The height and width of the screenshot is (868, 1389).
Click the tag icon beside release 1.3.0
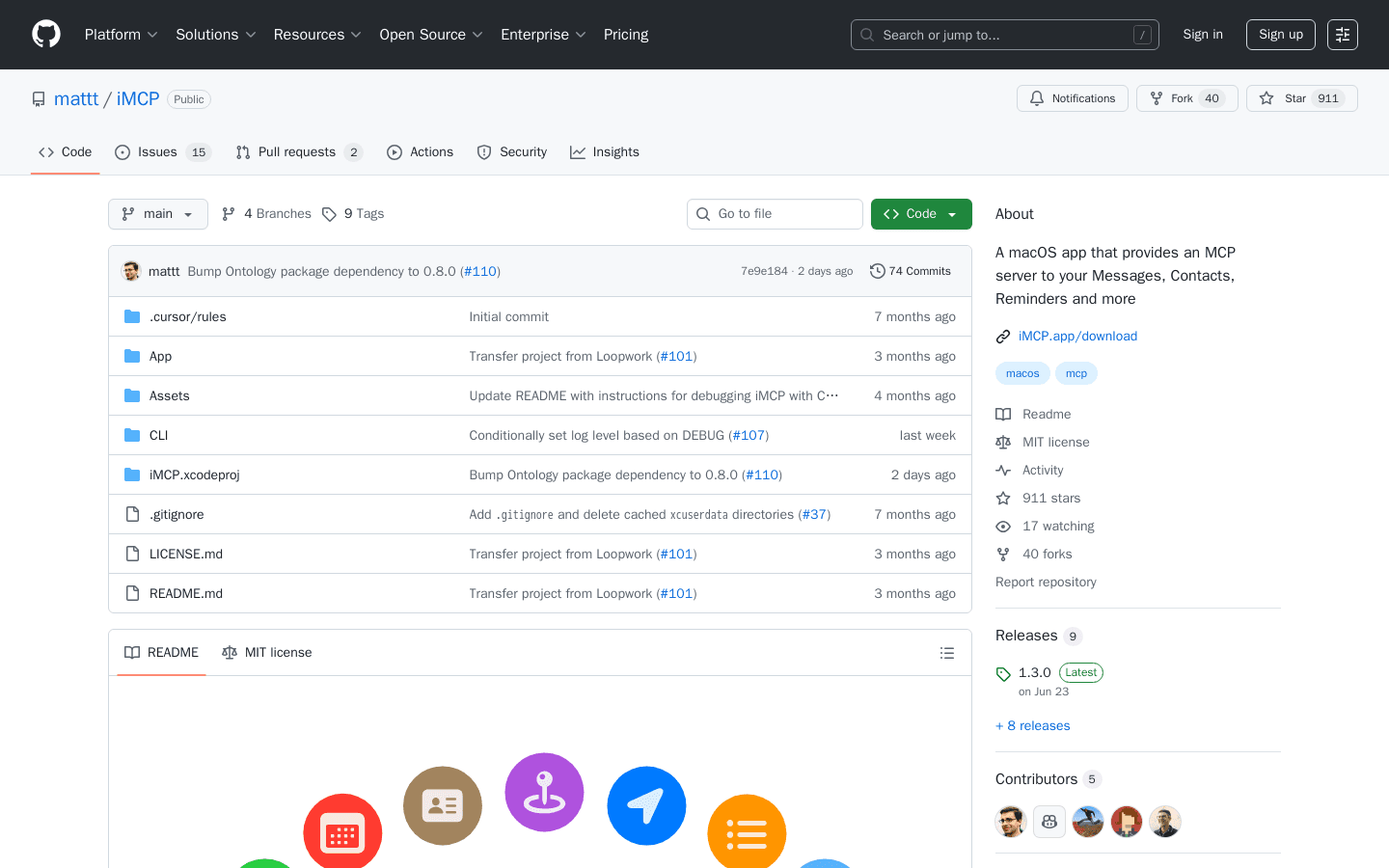1003,672
